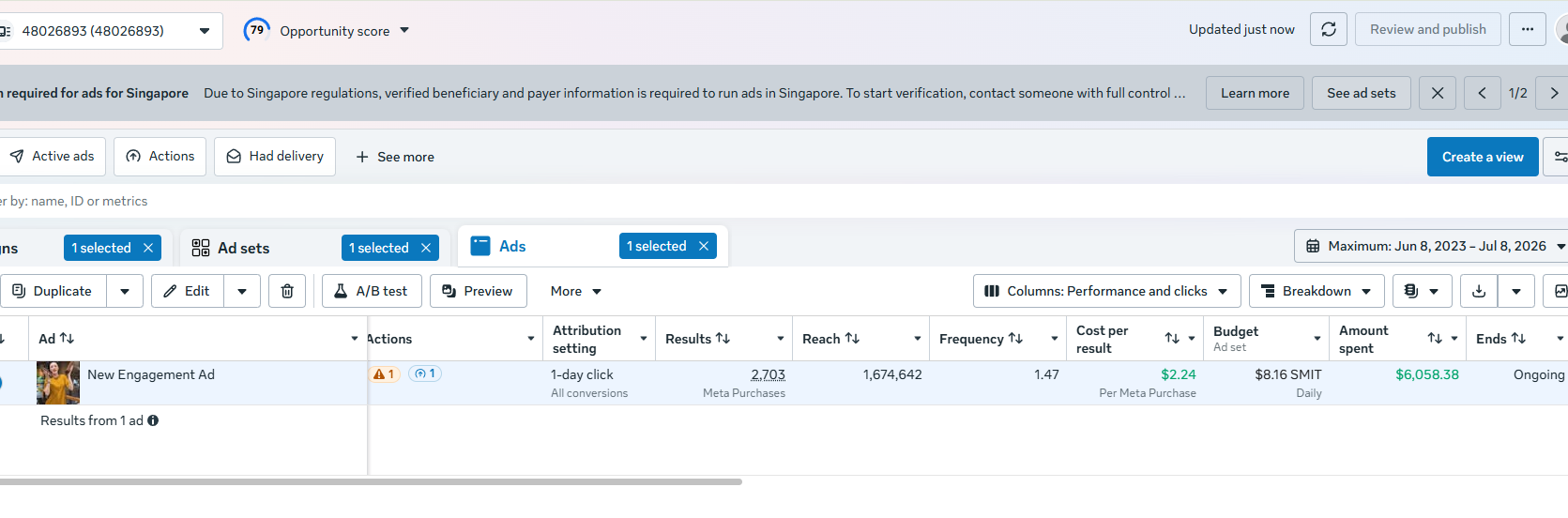Open the export dropdown arrow
Viewport: 1568px width, 518px height.
click(1516, 291)
